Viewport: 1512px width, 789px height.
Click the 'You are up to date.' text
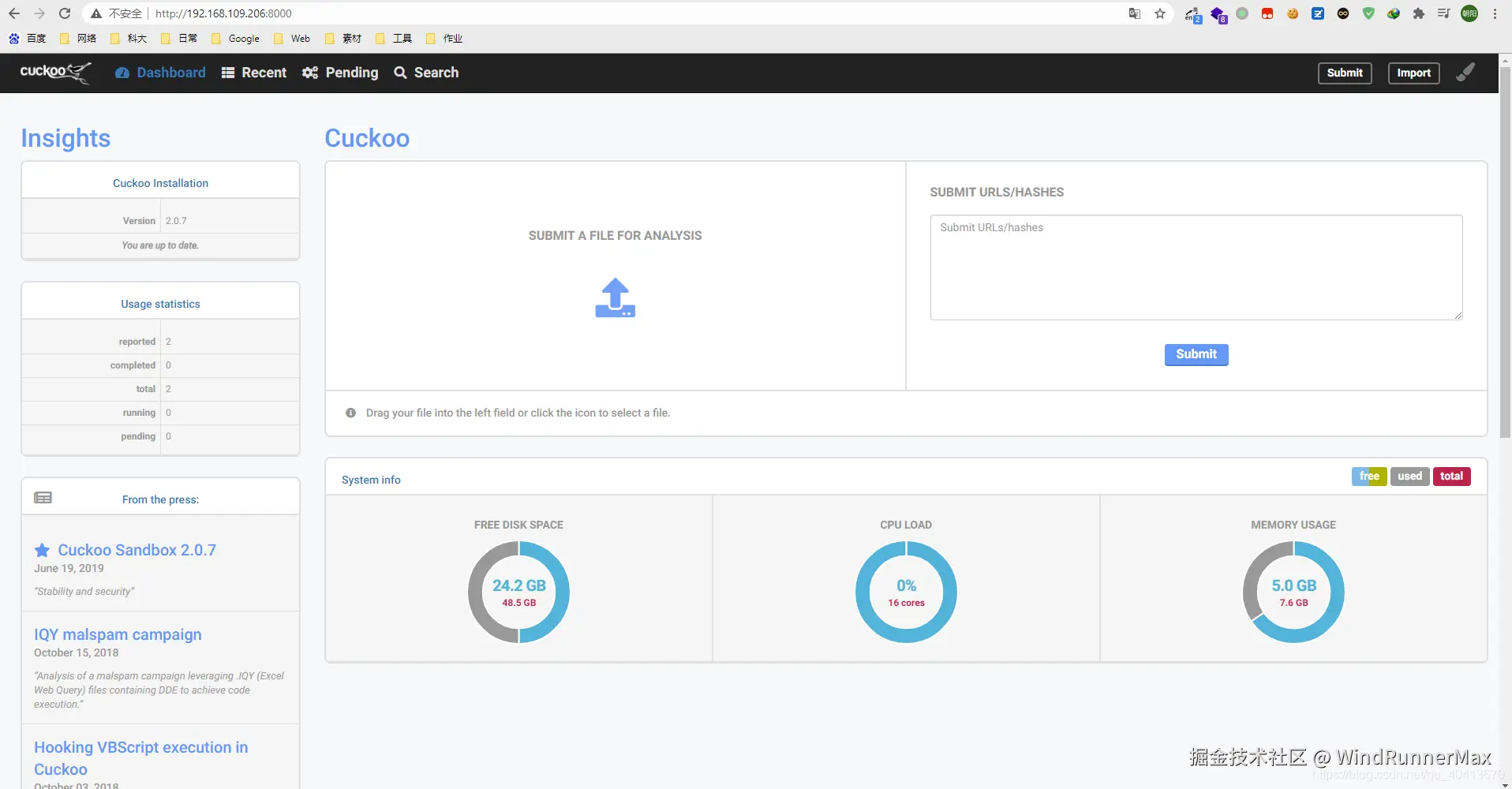[160, 245]
